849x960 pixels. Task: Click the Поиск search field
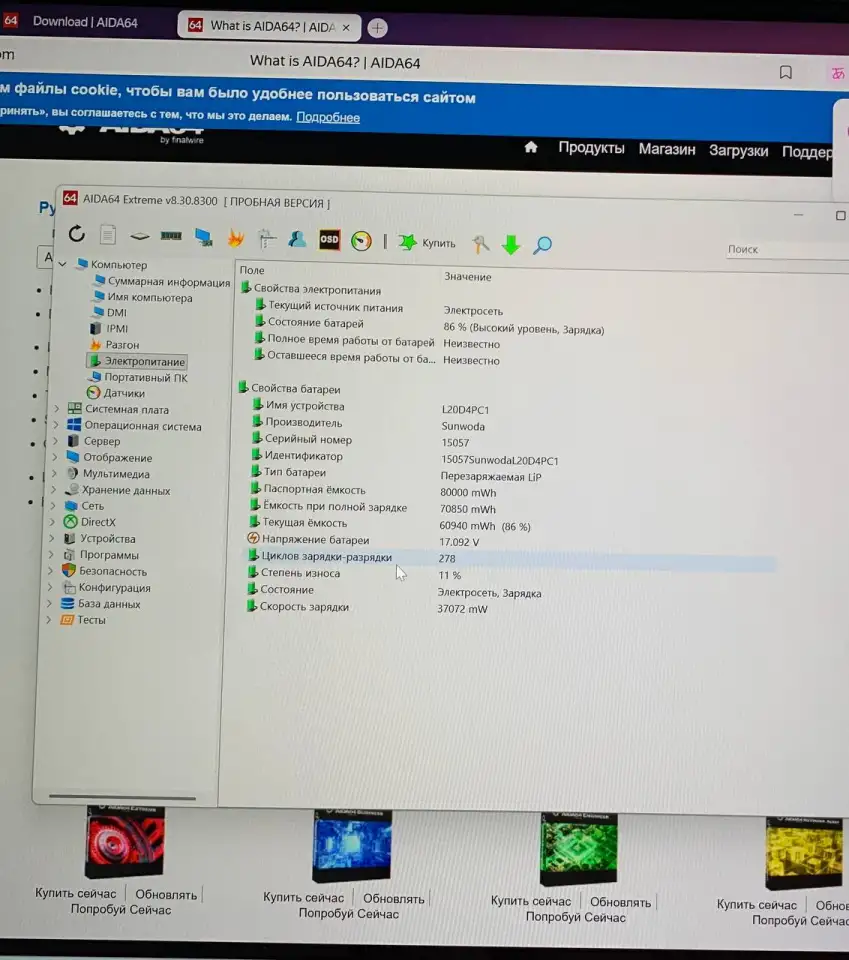(787, 250)
